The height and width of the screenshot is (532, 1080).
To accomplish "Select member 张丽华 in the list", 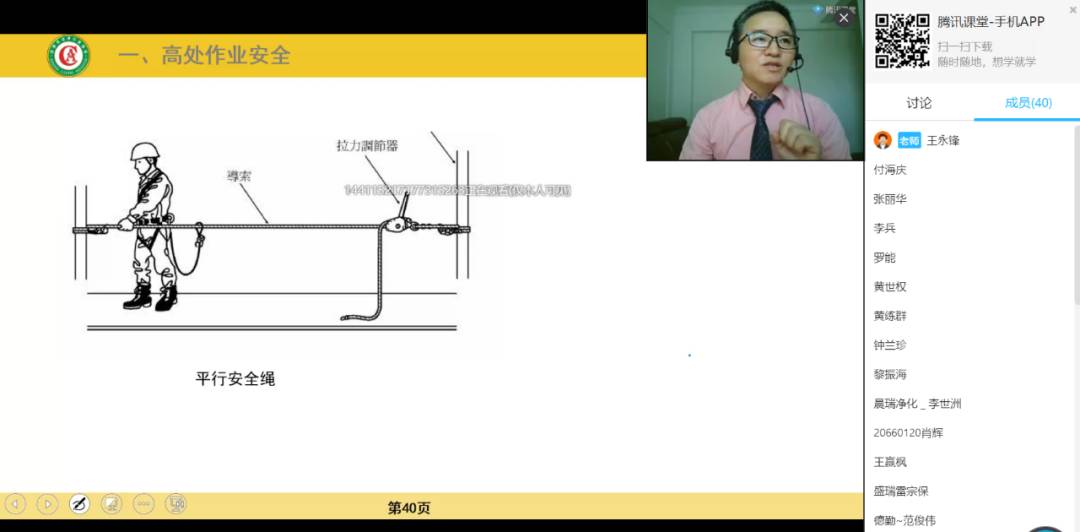I will (890, 199).
